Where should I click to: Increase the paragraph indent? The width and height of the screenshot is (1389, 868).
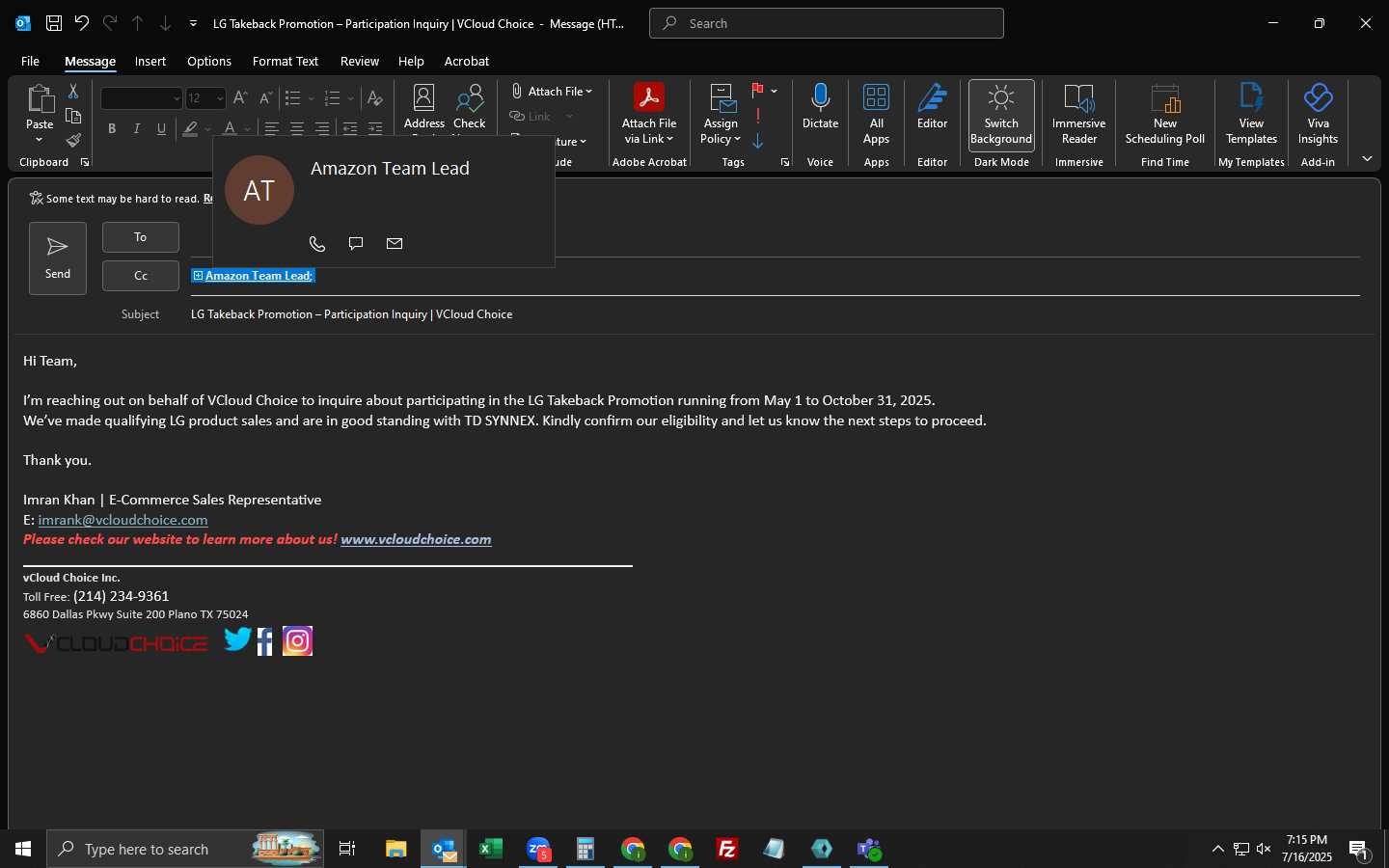(375, 128)
